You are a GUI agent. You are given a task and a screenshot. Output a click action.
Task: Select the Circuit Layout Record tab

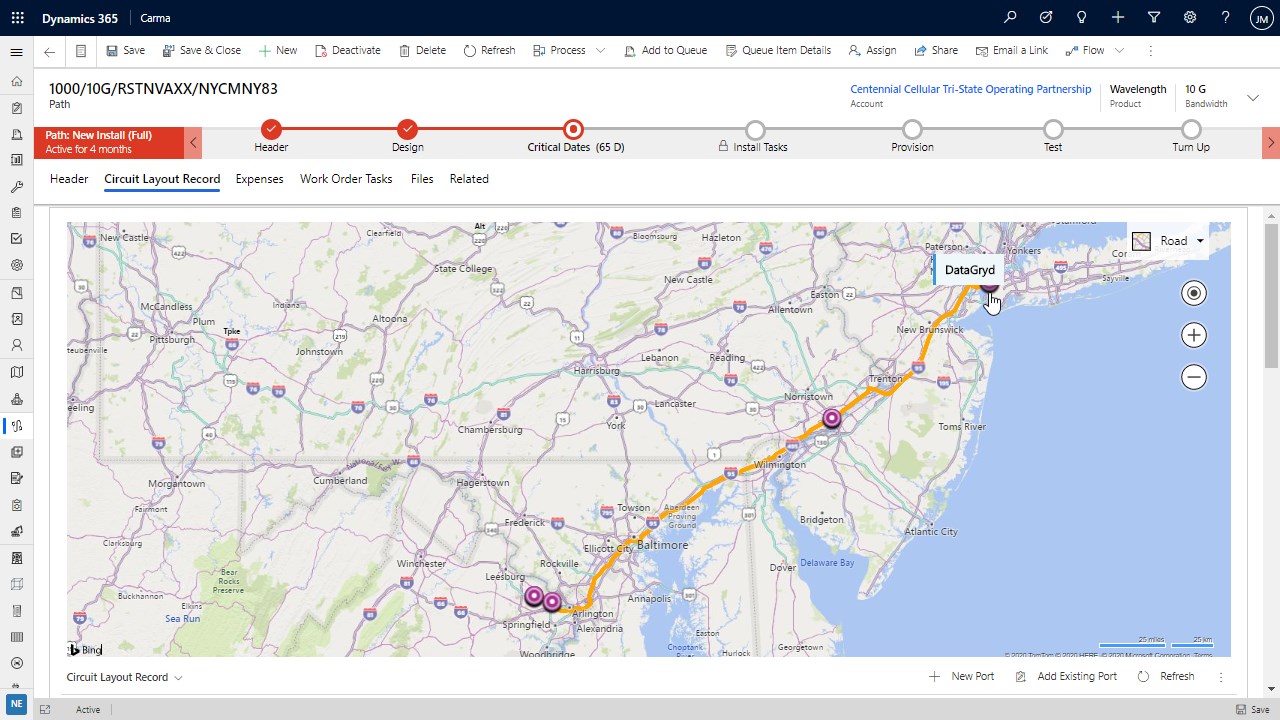pyautogui.click(x=162, y=179)
